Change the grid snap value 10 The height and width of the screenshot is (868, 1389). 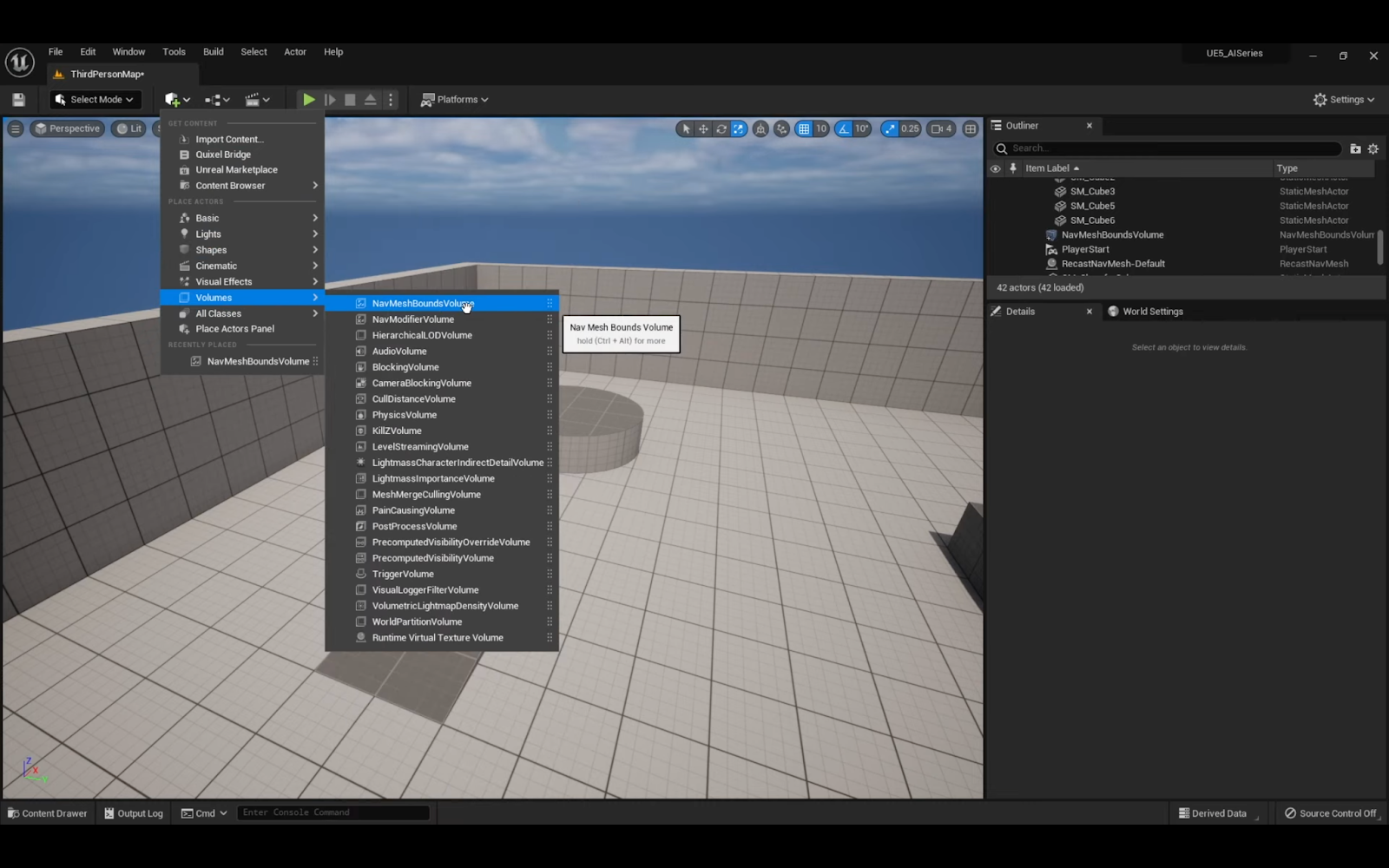tap(821, 128)
